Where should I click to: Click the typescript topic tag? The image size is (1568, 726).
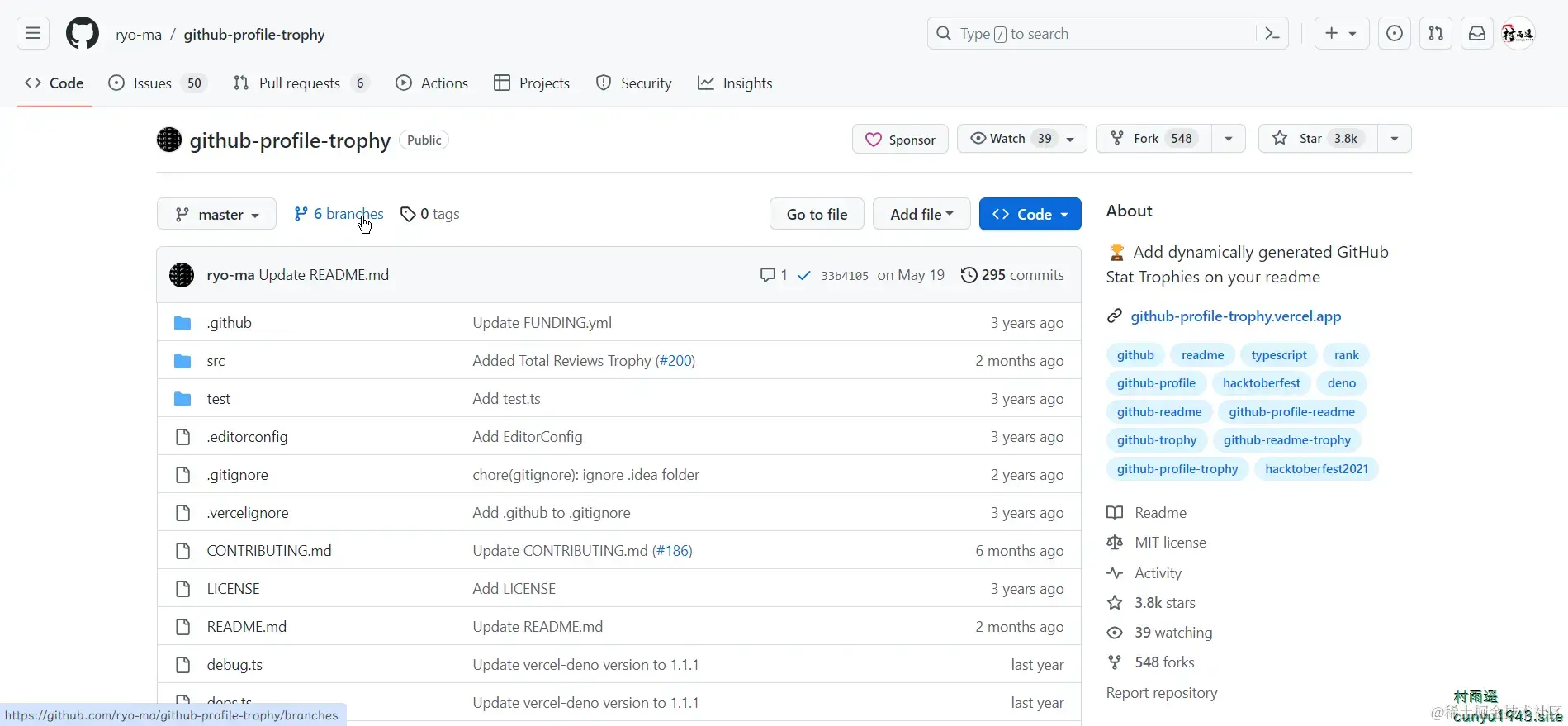(x=1279, y=355)
